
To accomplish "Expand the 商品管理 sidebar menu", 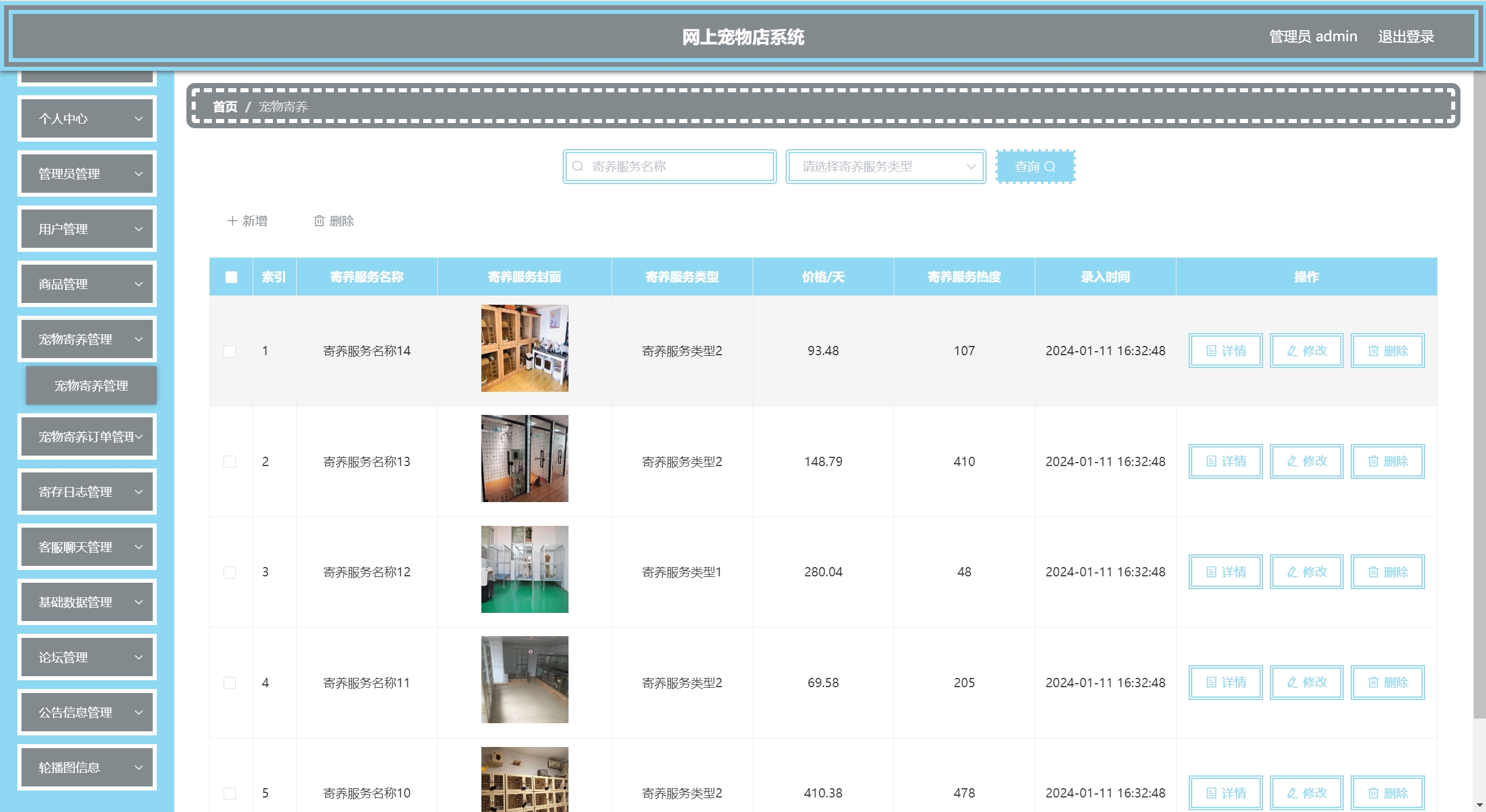I will (87, 284).
